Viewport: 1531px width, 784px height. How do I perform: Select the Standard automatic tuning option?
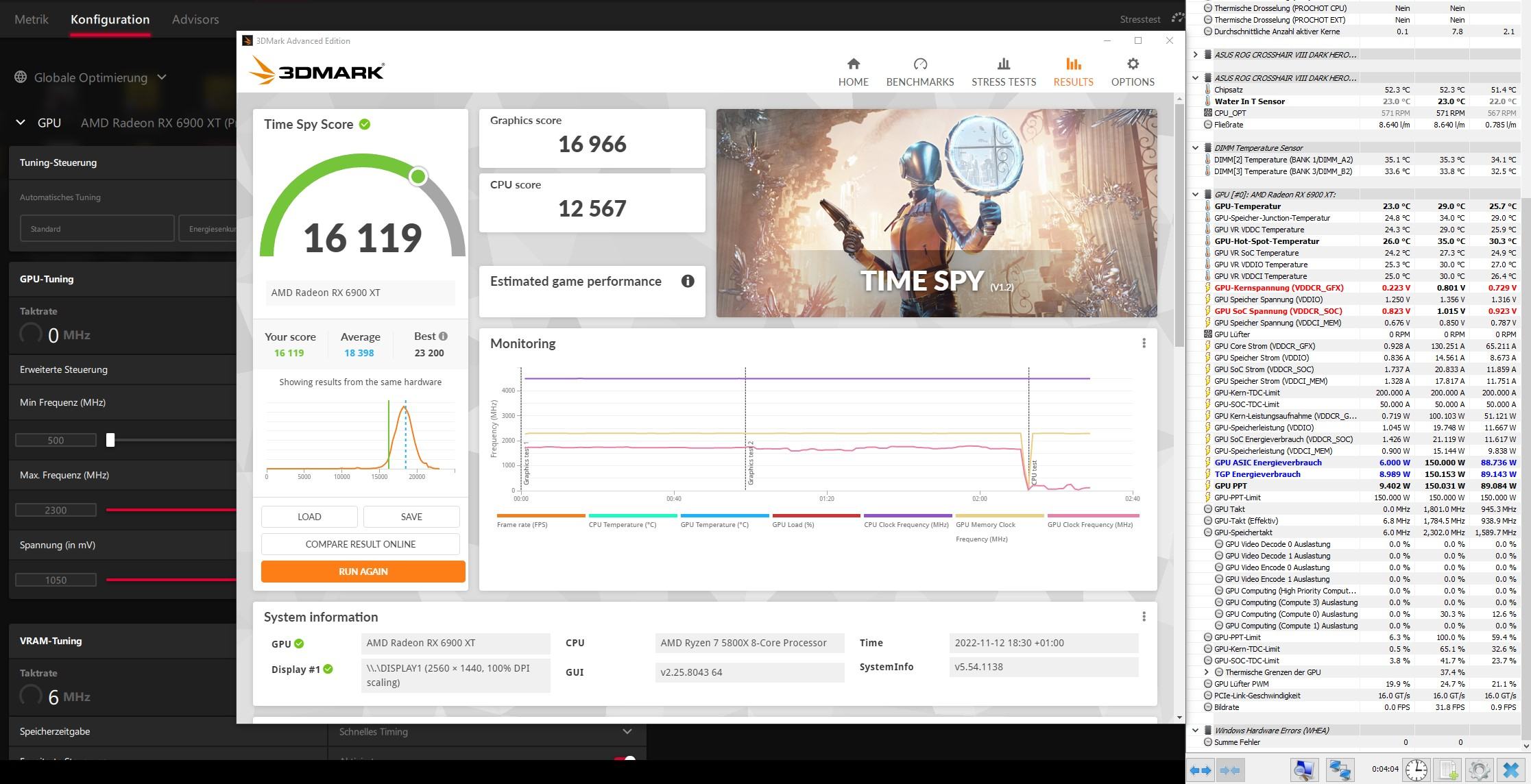[x=97, y=229]
